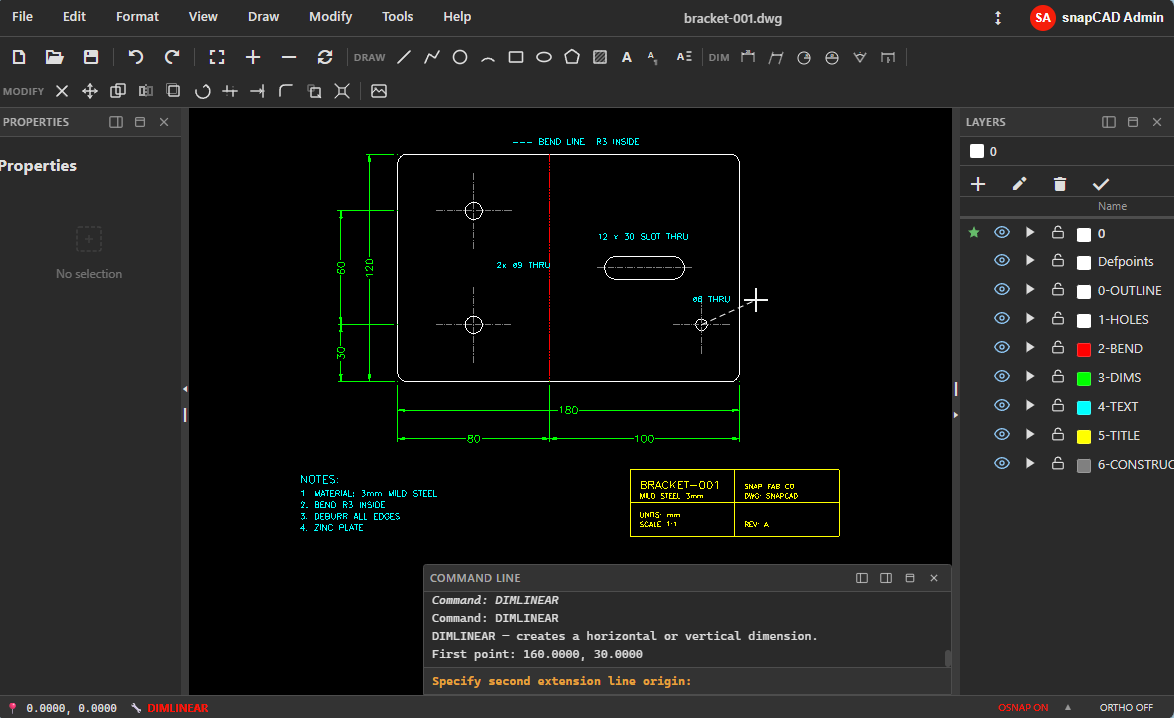
Task: Hide the 0-OUTLINE layer
Action: [x=1002, y=290]
